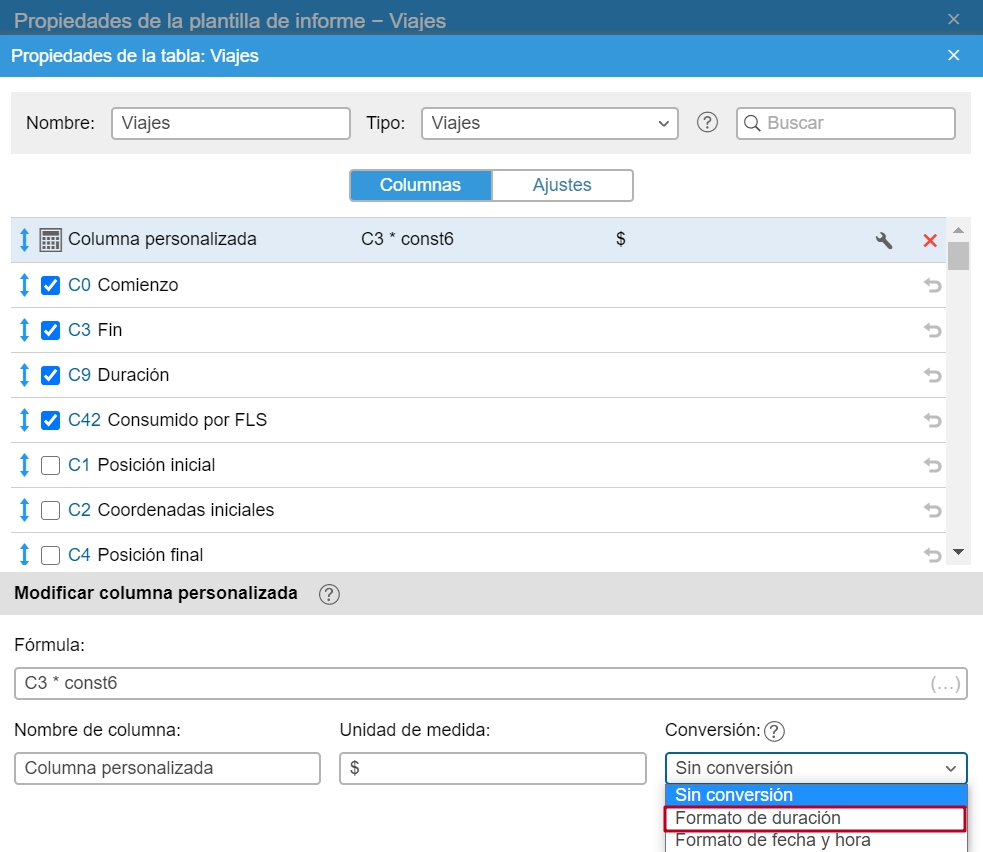Image resolution: width=983 pixels, height=852 pixels.
Task: Open the Tipo dropdown showing Viajes
Action: pos(549,123)
